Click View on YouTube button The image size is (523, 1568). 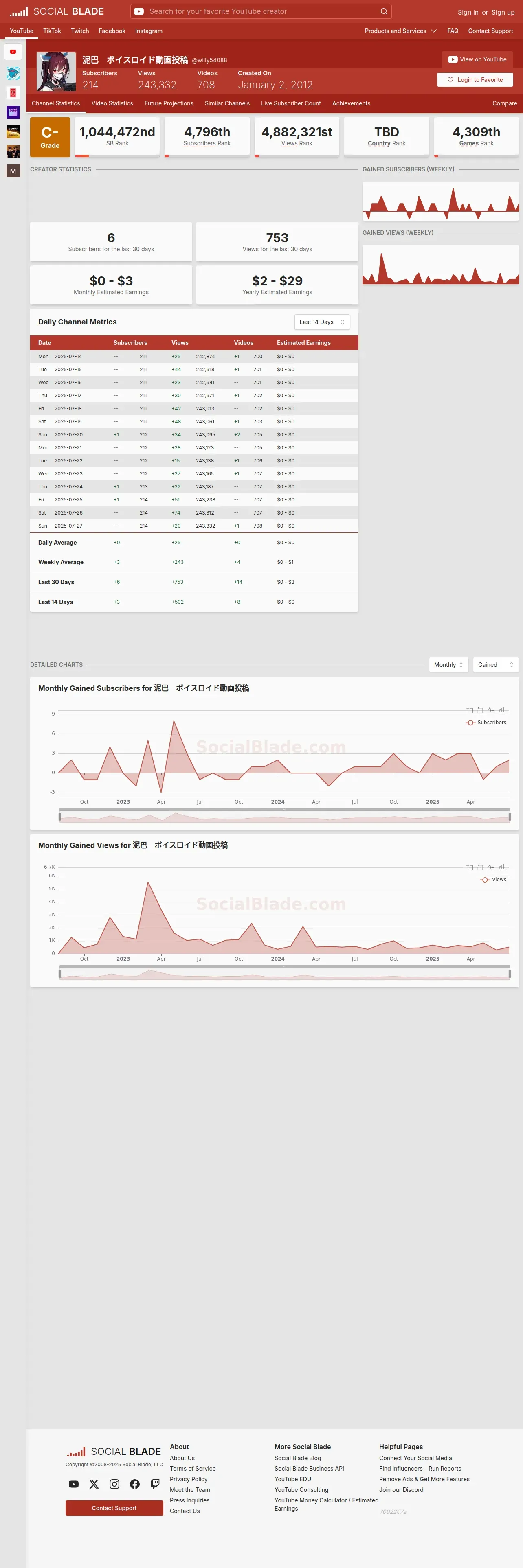477,59
